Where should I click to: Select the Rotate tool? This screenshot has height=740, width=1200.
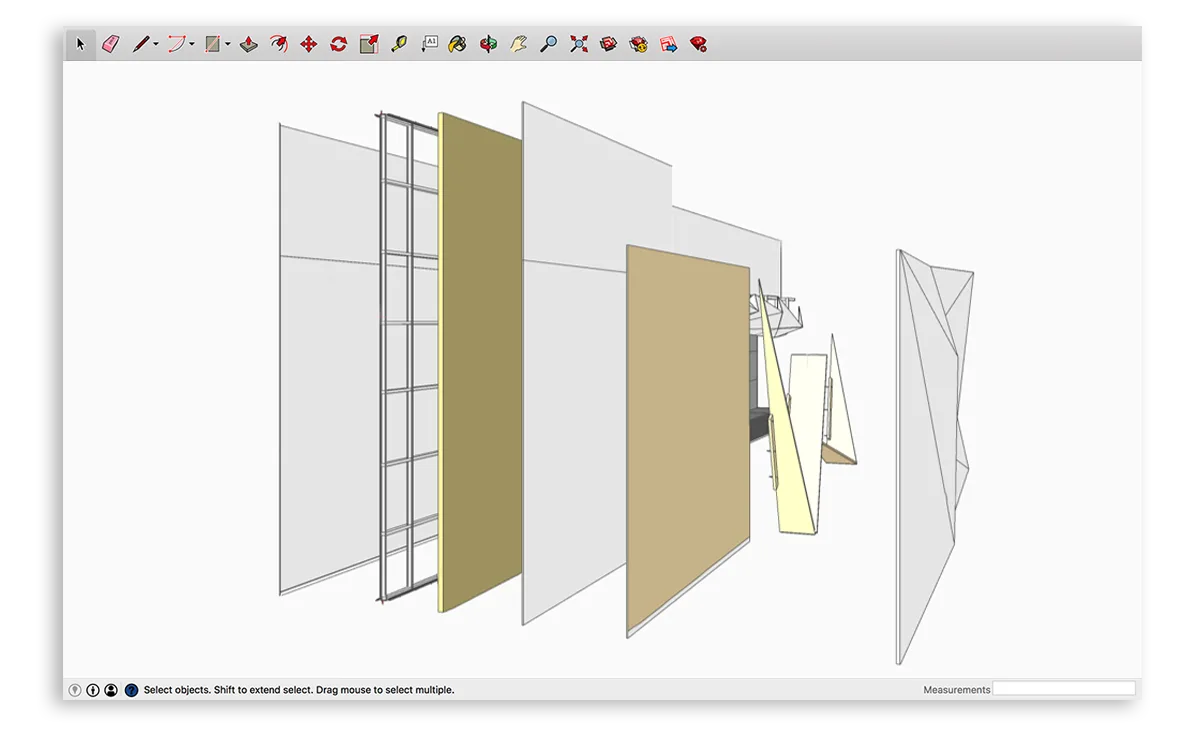pos(339,44)
